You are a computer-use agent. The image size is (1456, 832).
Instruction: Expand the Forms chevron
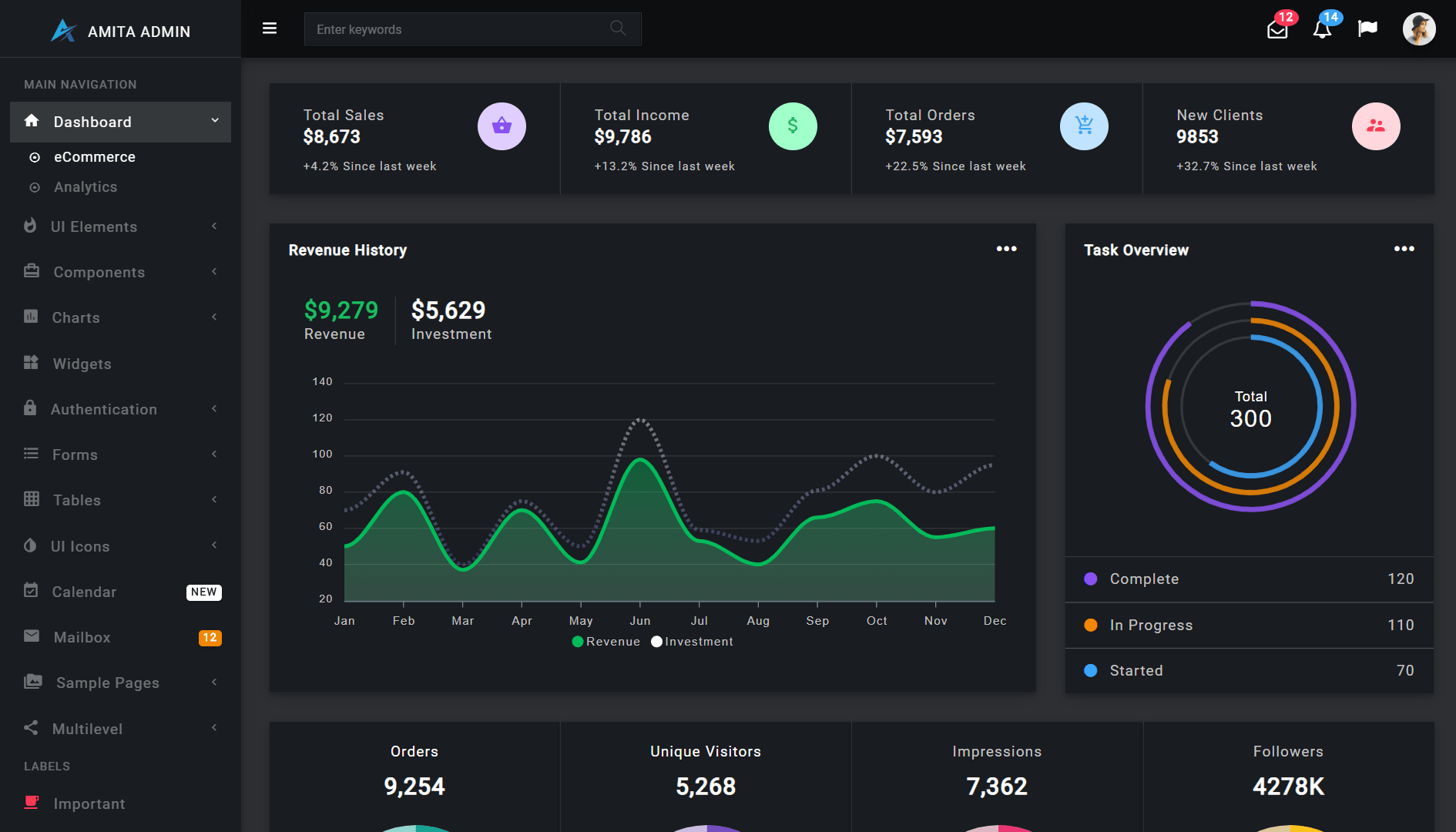214,454
